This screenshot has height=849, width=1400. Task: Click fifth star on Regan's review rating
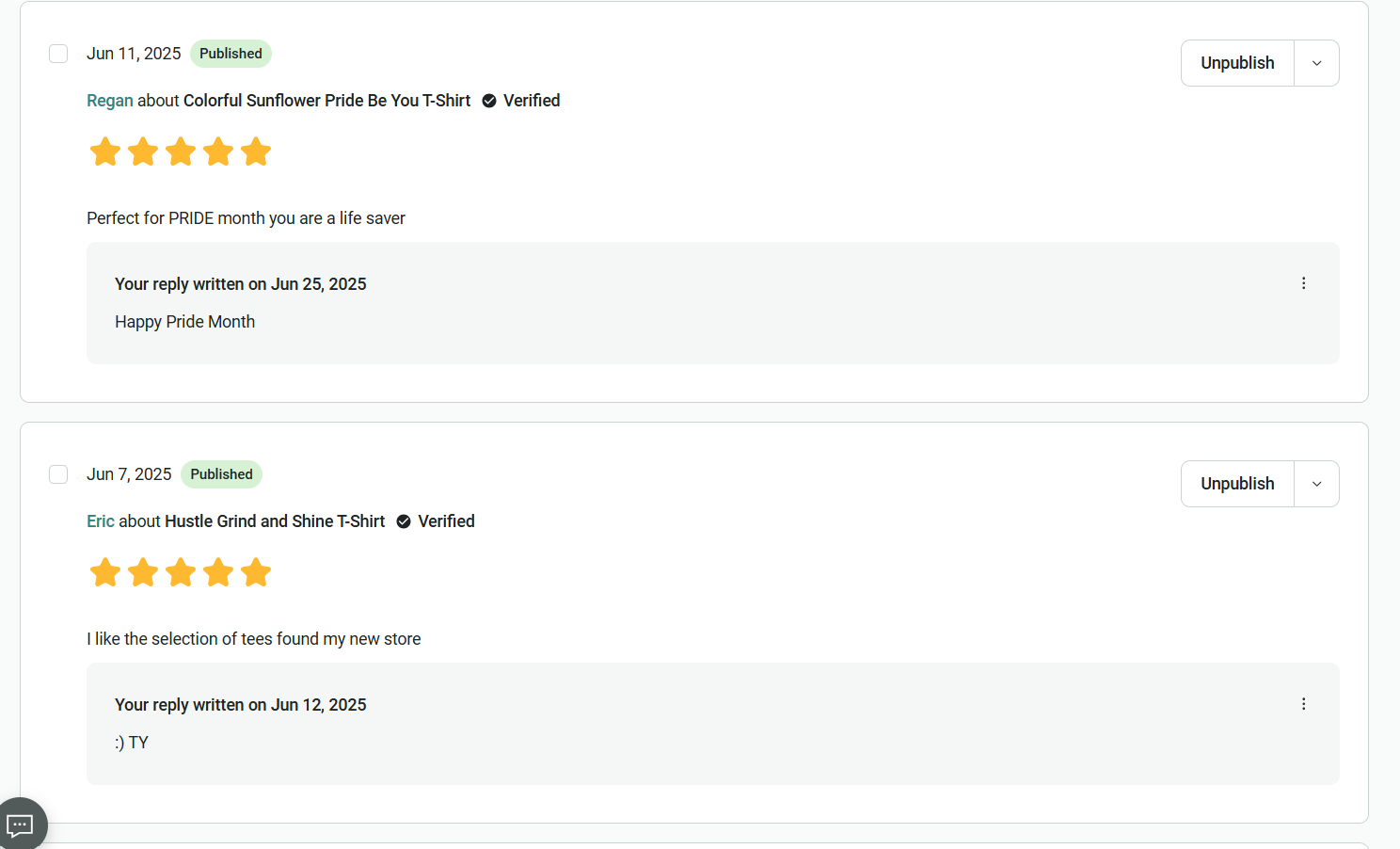[256, 152]
